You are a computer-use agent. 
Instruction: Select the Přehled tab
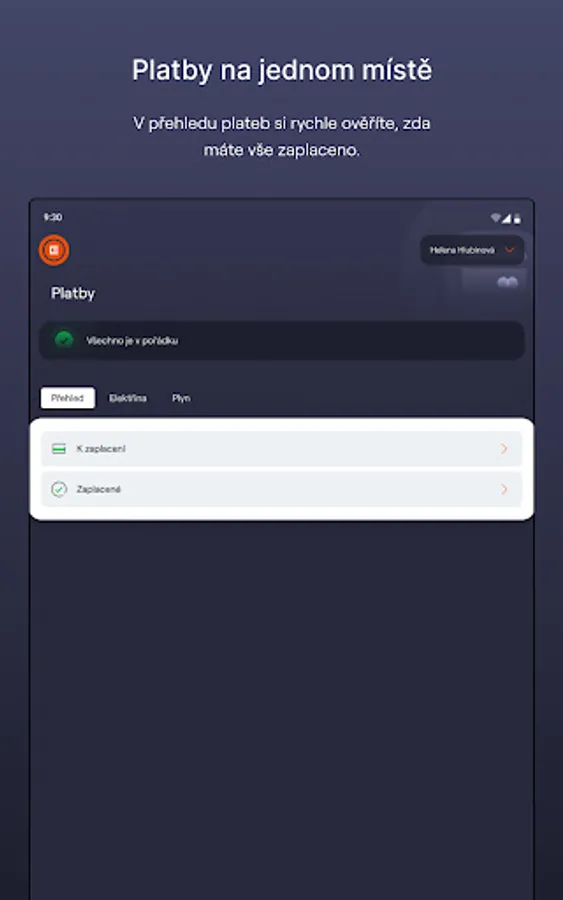[x=68, y=398]
